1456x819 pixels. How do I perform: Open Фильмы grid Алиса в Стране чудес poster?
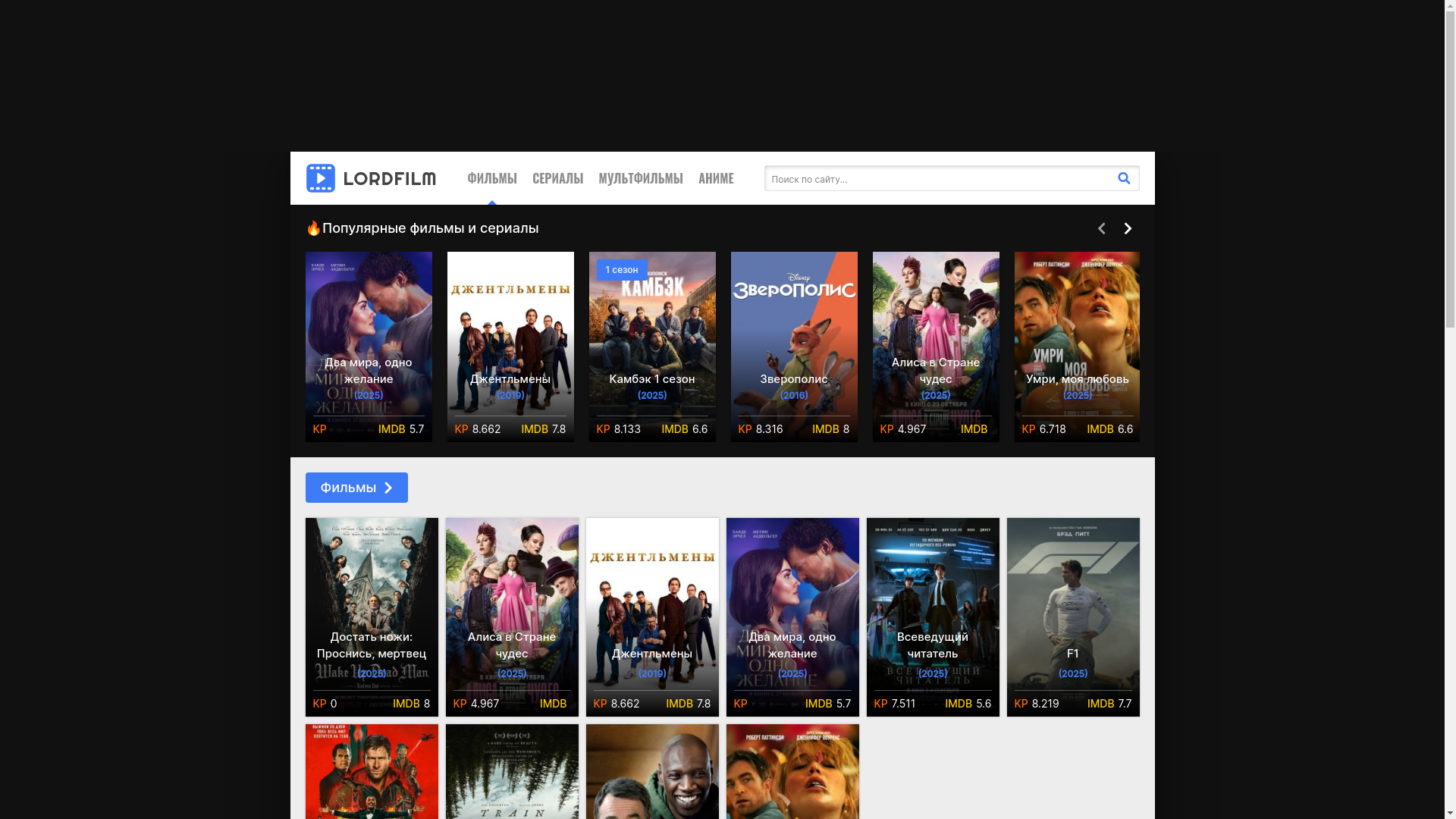(512, 617)
